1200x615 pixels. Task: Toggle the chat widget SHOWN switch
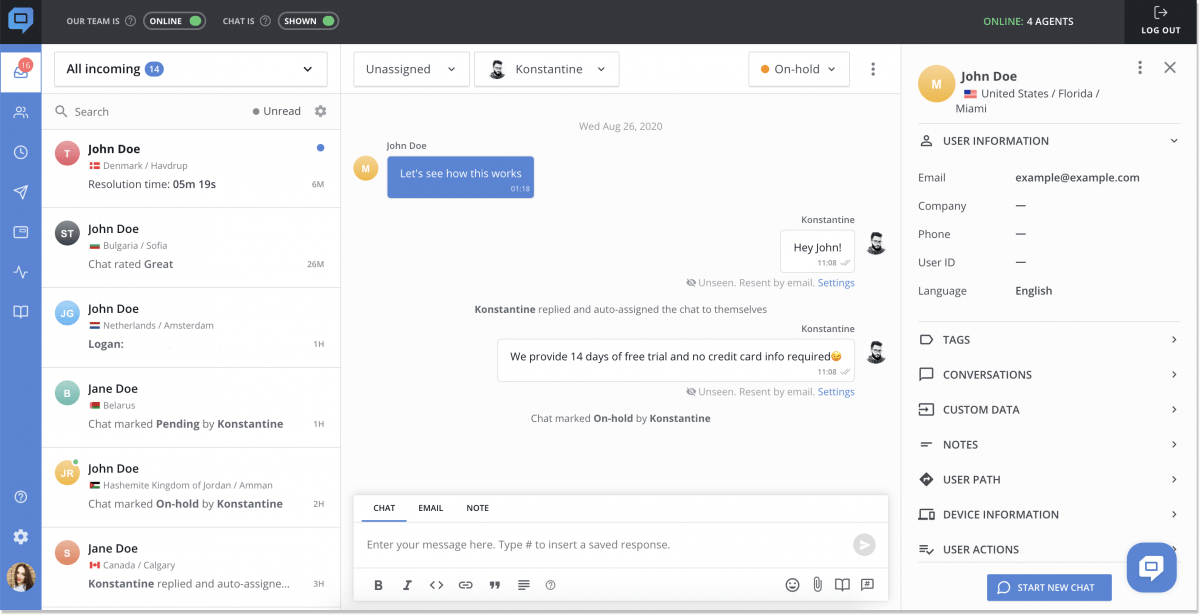coord(308,20)
